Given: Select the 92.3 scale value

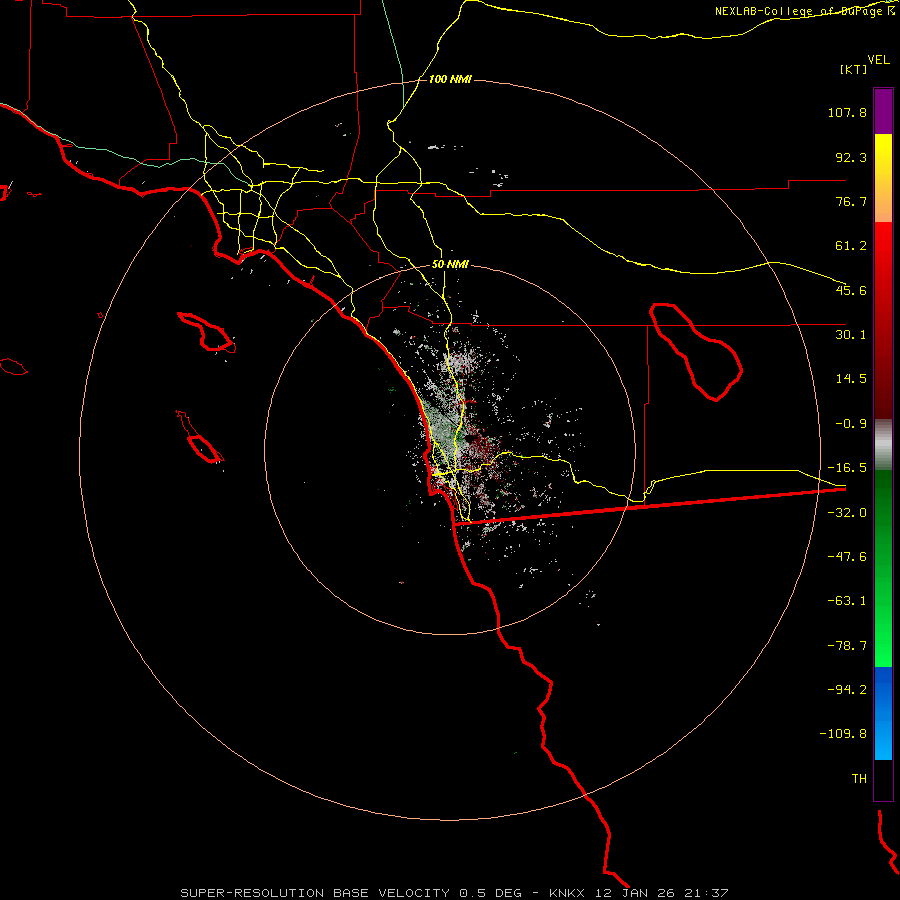Looking at the screenshot, I should [851, 157].
